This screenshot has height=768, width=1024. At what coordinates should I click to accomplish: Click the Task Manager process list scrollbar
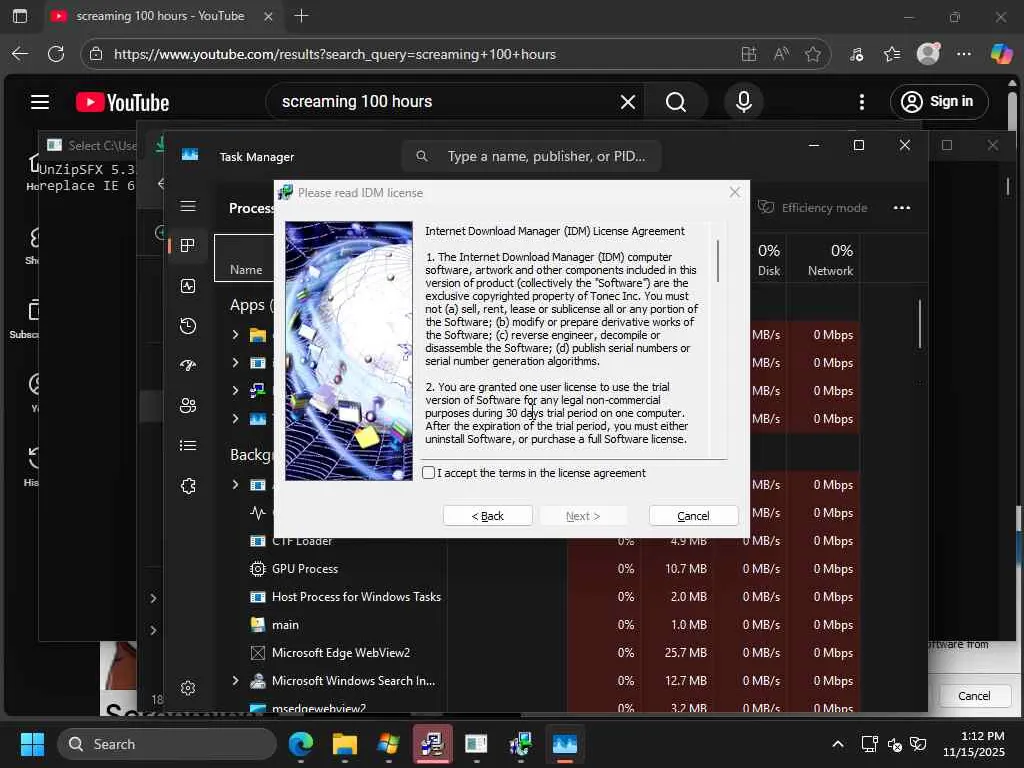coord(920,324)
